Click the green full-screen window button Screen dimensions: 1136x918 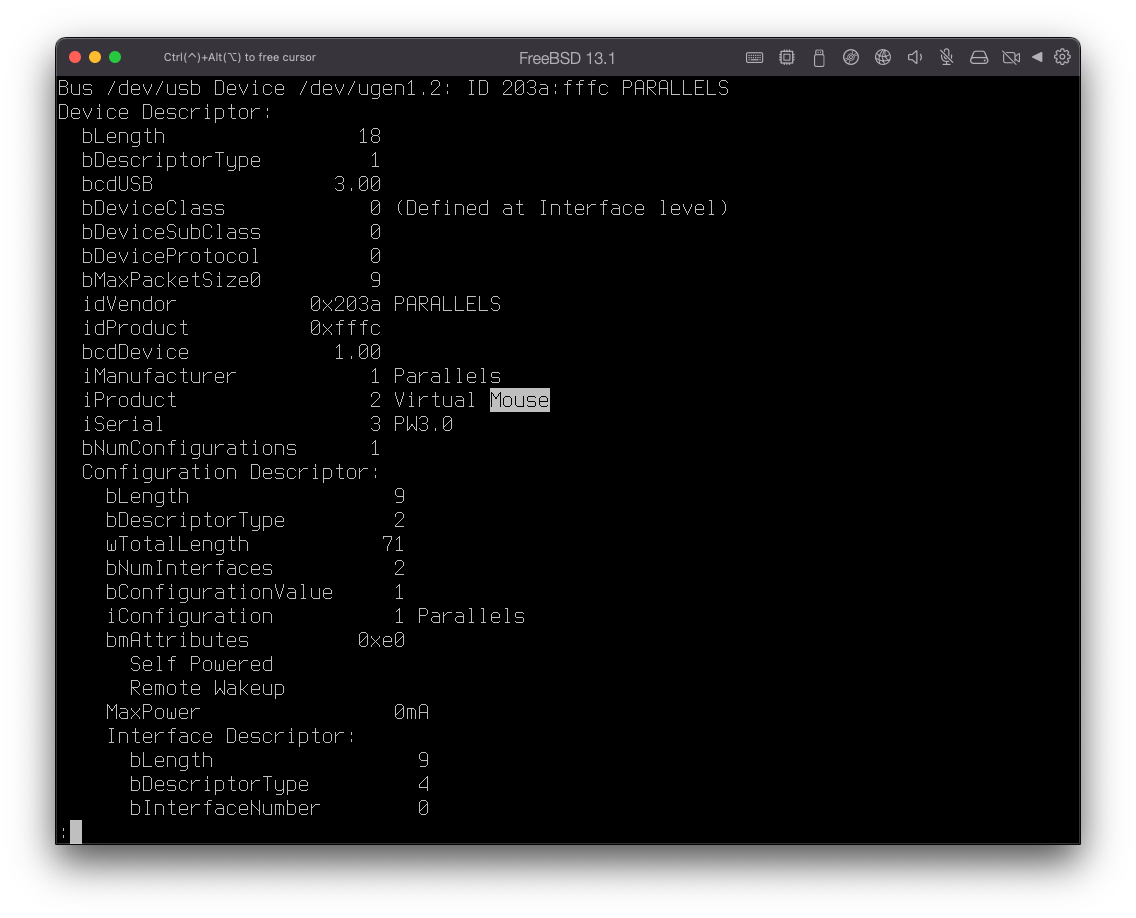tap(115, 57)
